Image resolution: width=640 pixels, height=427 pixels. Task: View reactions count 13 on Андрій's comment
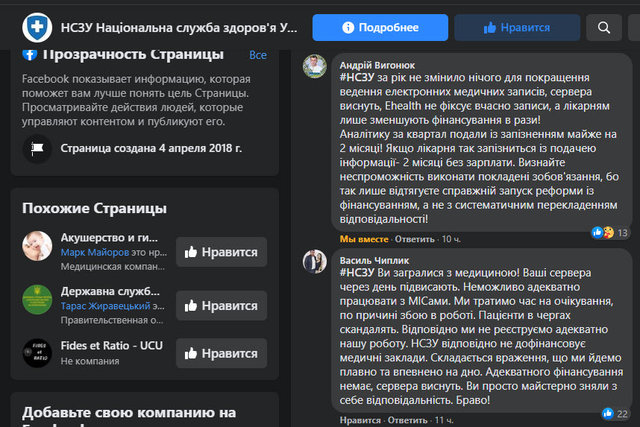pyautogui.click(x=609, y=233)
